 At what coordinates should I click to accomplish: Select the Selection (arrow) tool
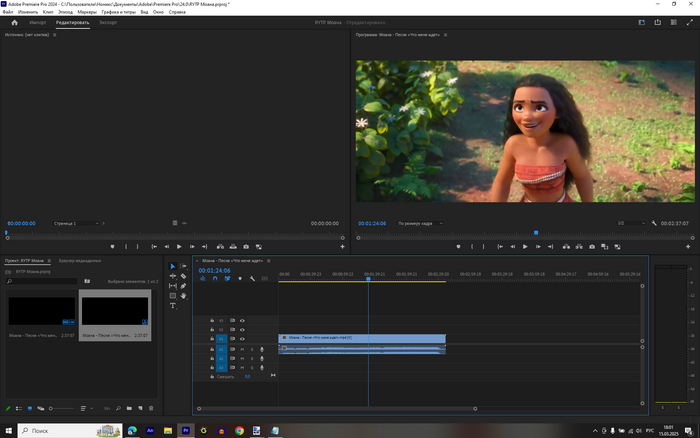pyautogui.click(x=173, y=266)
